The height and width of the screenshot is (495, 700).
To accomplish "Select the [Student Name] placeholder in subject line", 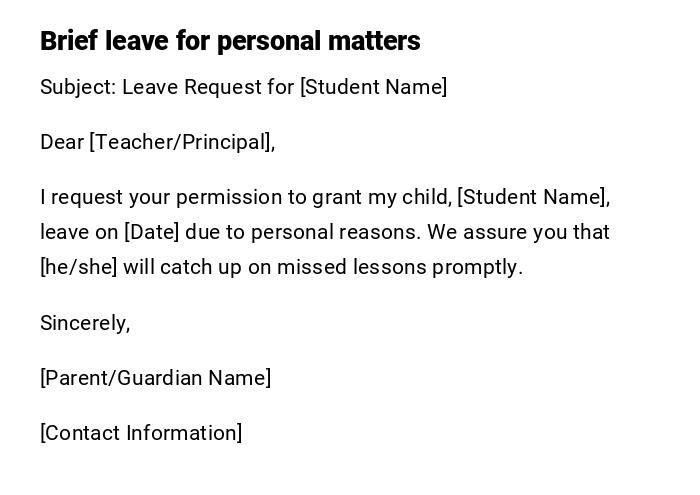I will [373, 87].
